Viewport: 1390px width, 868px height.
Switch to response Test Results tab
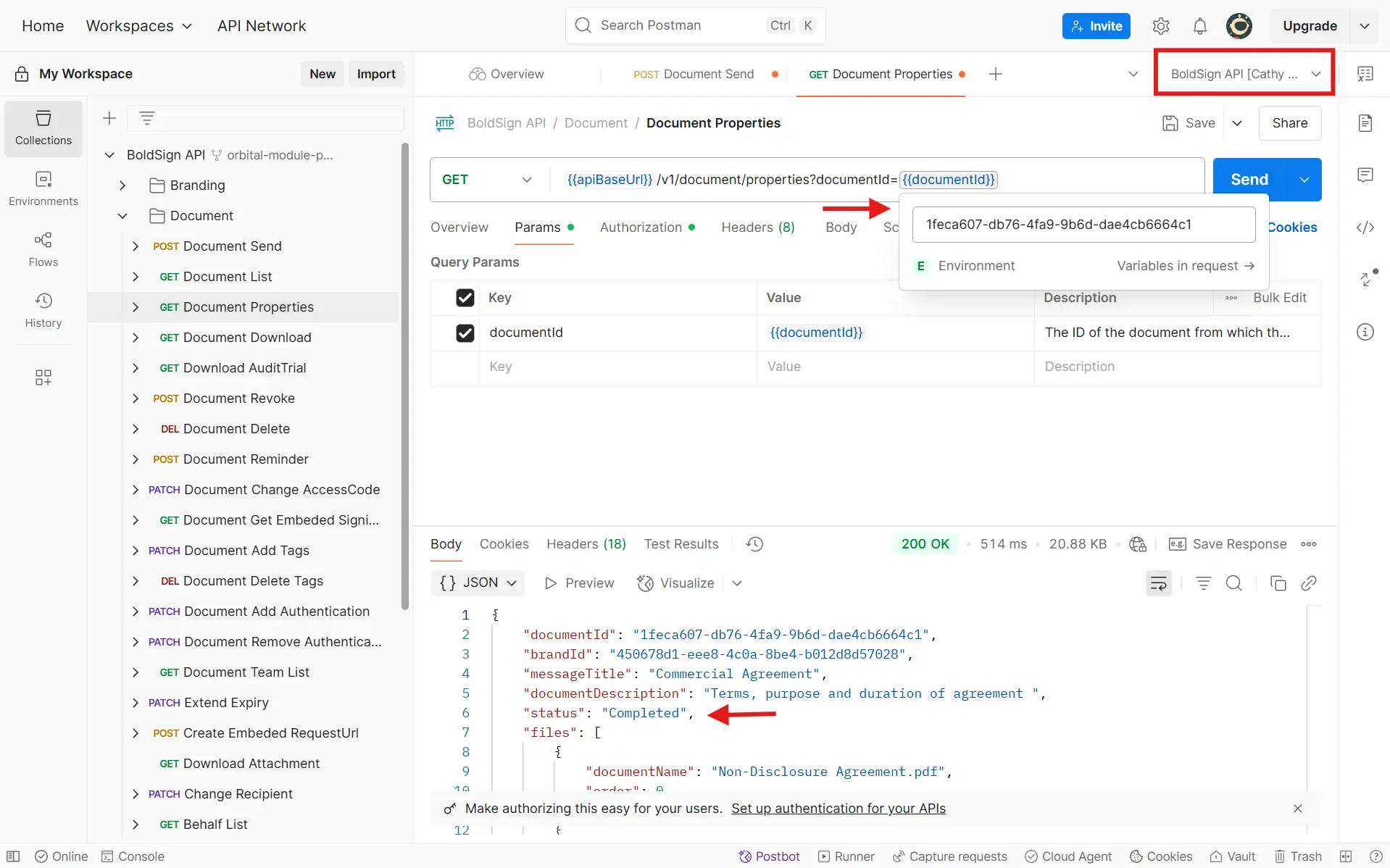click(681, 544)
